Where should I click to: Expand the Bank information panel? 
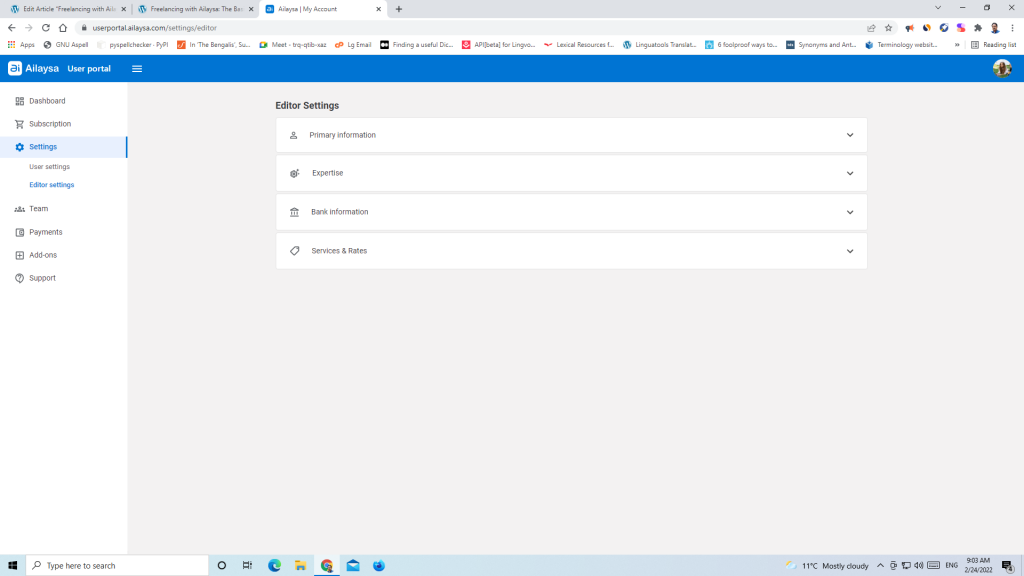coord(571,212)
